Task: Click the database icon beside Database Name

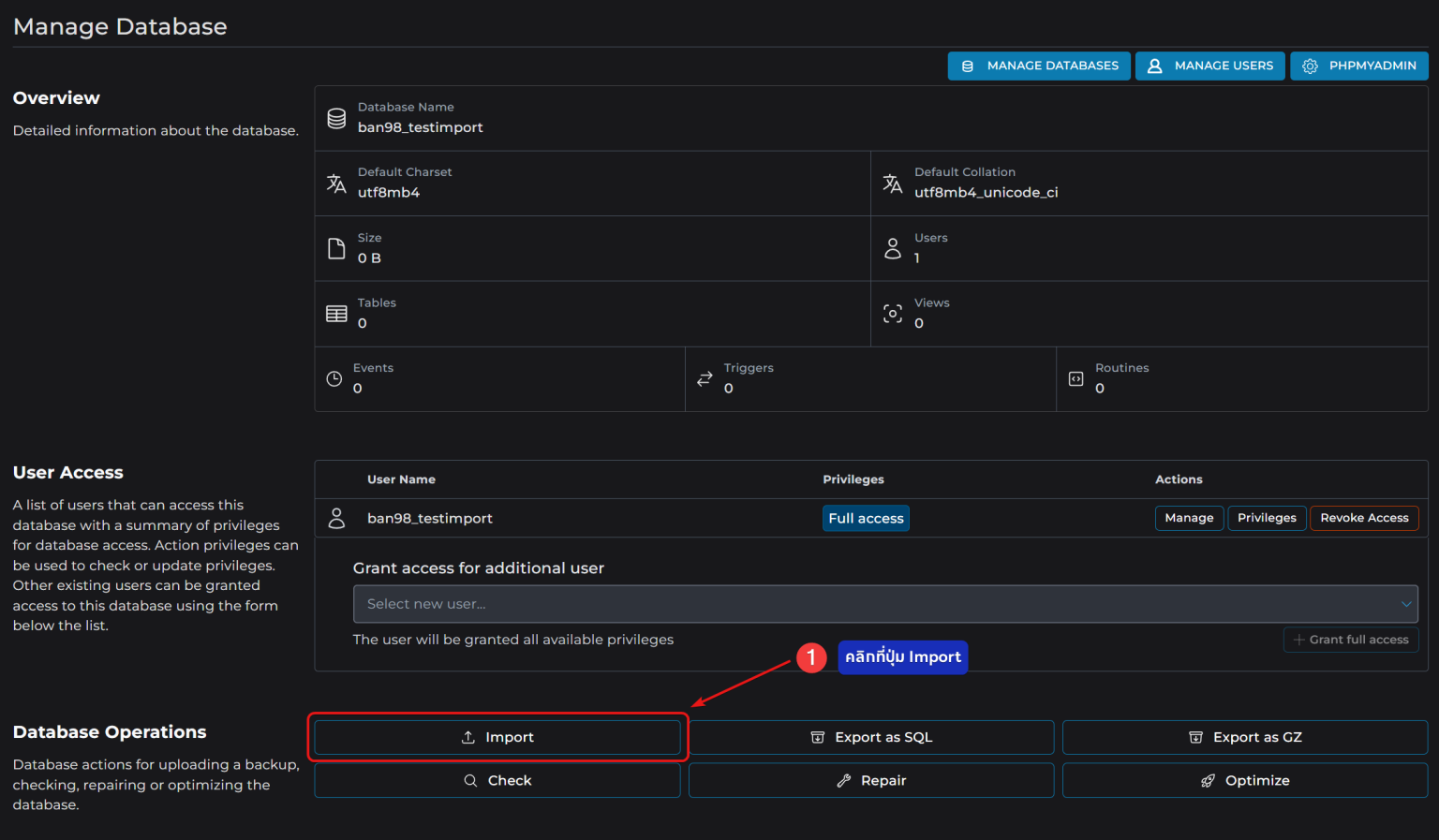Action: pos(336,118)
